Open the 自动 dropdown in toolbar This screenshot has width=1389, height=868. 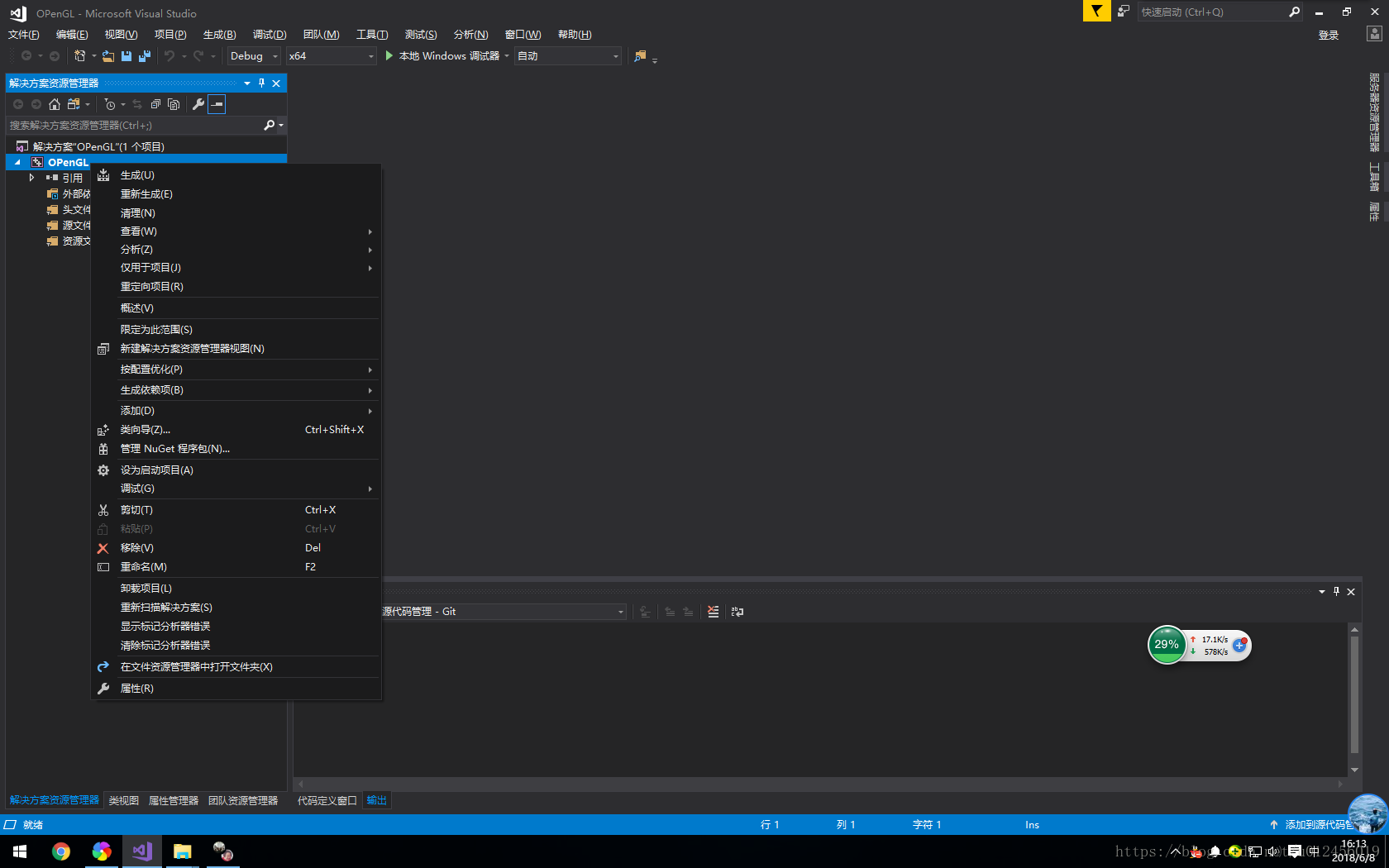pos(568,56)
